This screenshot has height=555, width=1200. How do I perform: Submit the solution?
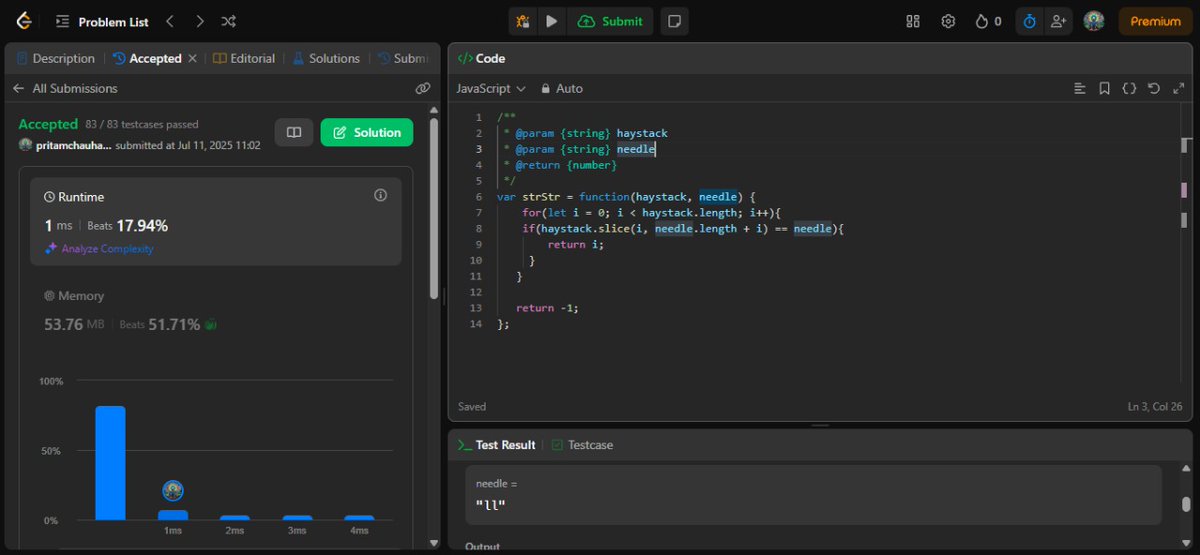click(610, 21)
